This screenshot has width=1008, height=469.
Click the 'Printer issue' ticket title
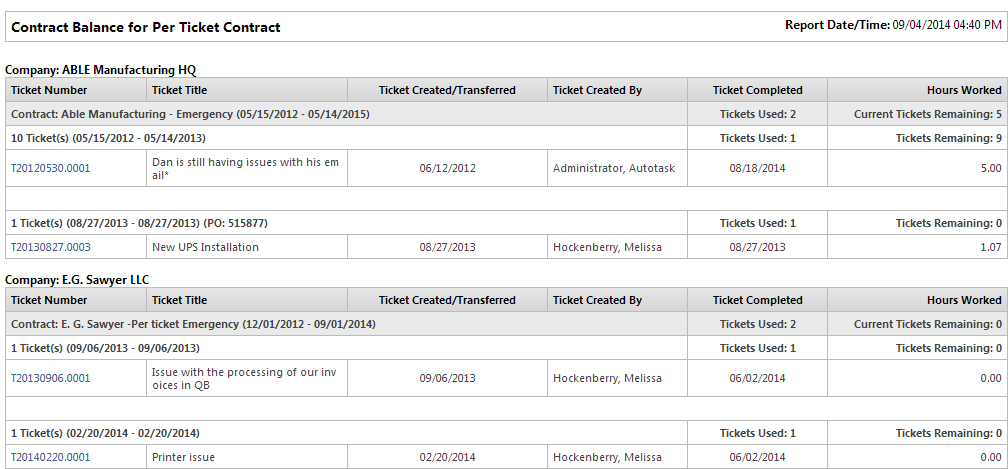pyautogui.click(x=183, y=457)
